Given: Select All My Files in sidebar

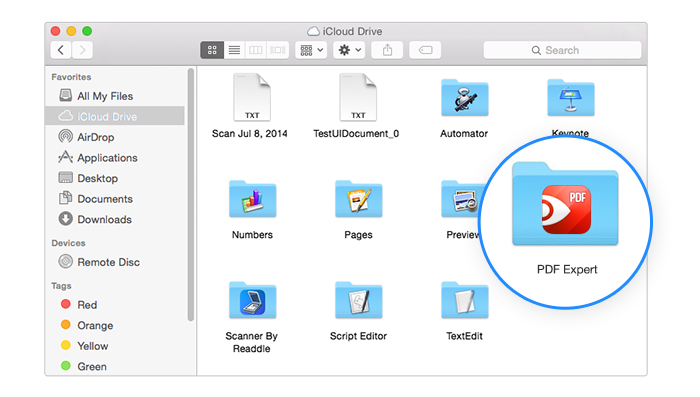Looking at the screenshot, I should (x=115, y=96).
